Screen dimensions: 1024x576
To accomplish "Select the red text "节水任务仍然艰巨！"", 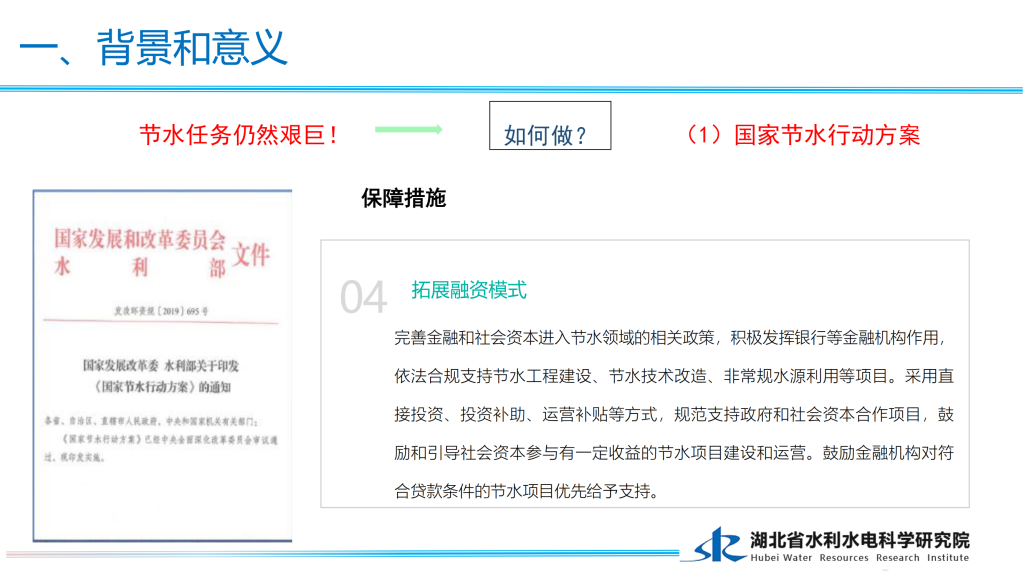I will [x=240, y=135].
